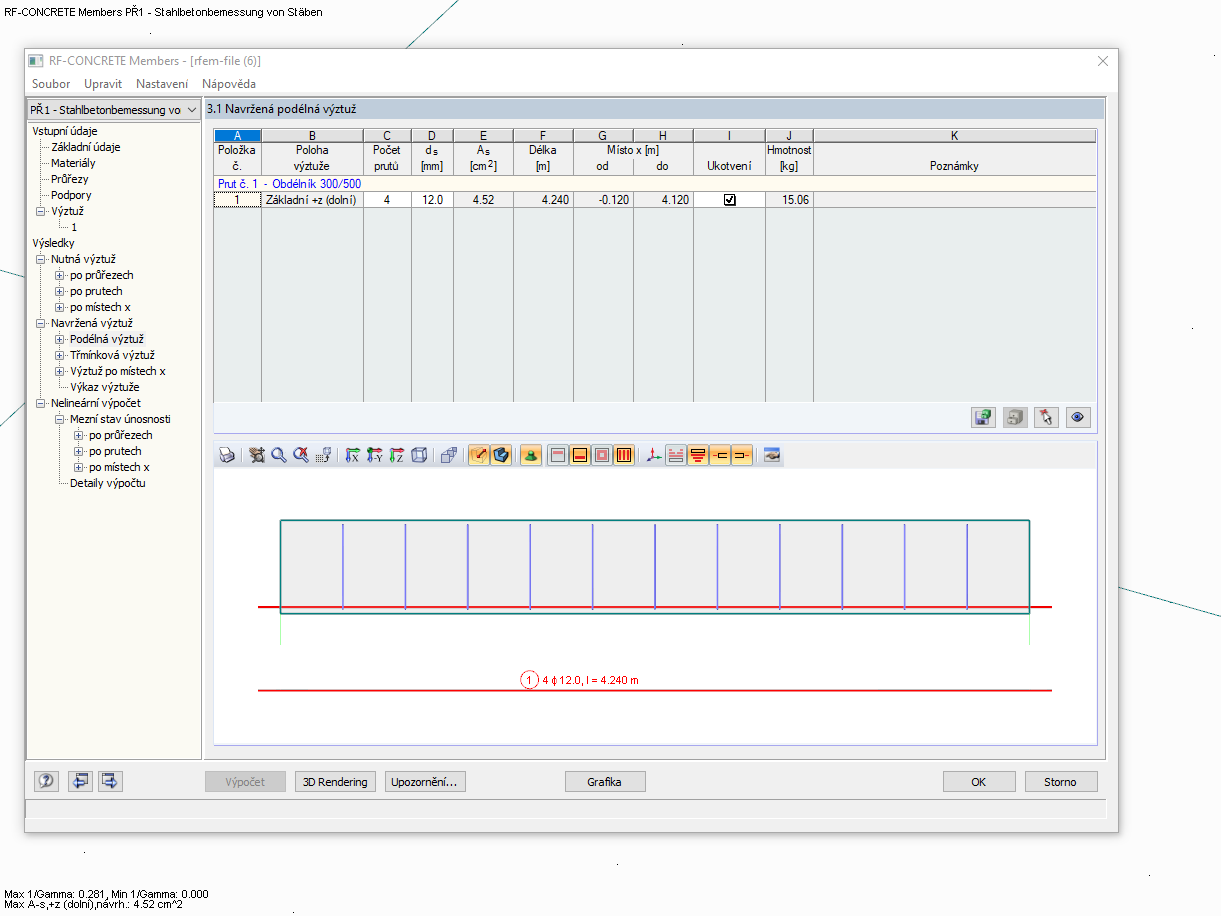Click the Storno button
Image resolution: width=1221 pixels, height=916 pixels.
click(x=1061, y=782)
